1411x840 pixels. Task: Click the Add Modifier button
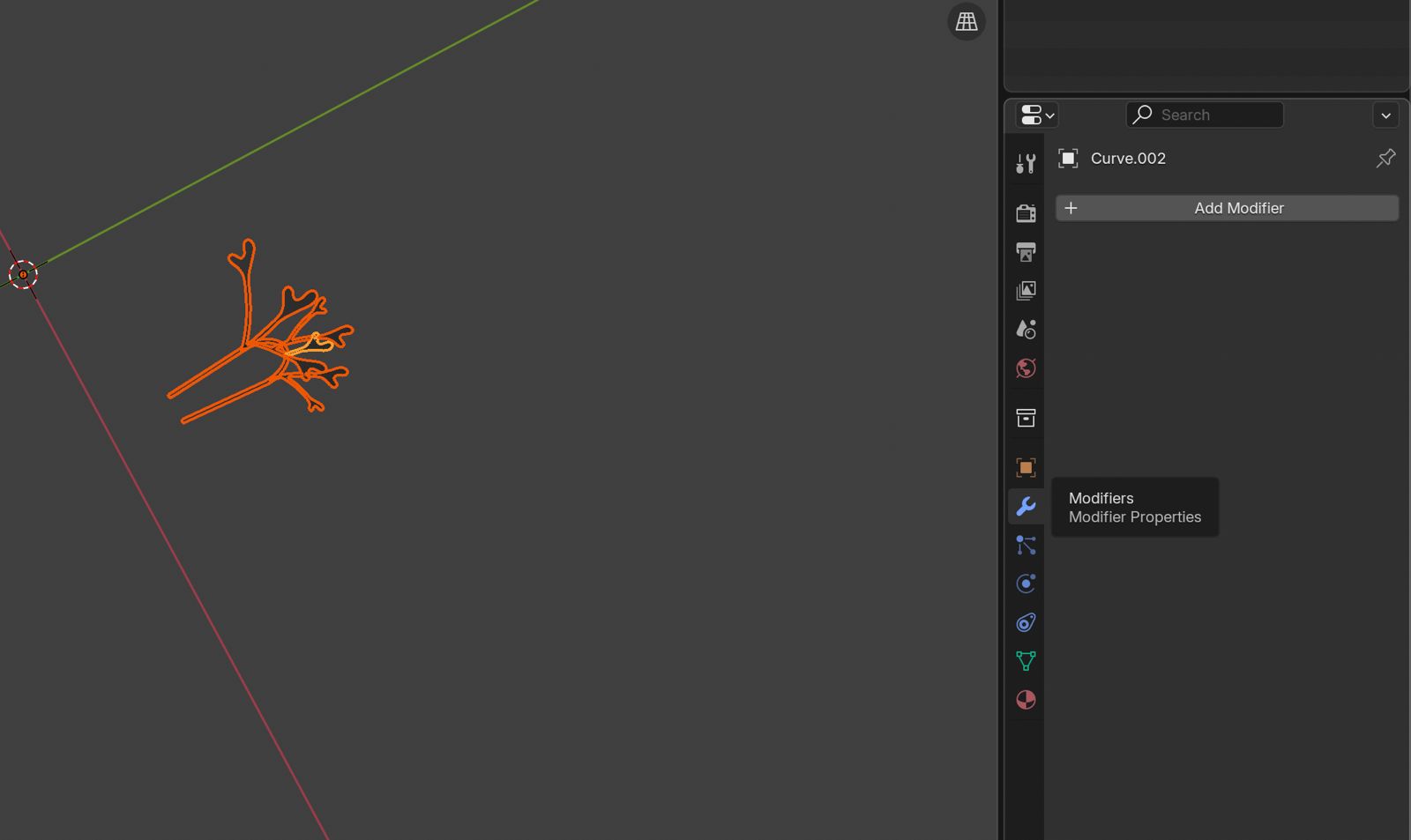pos(1227,208)
